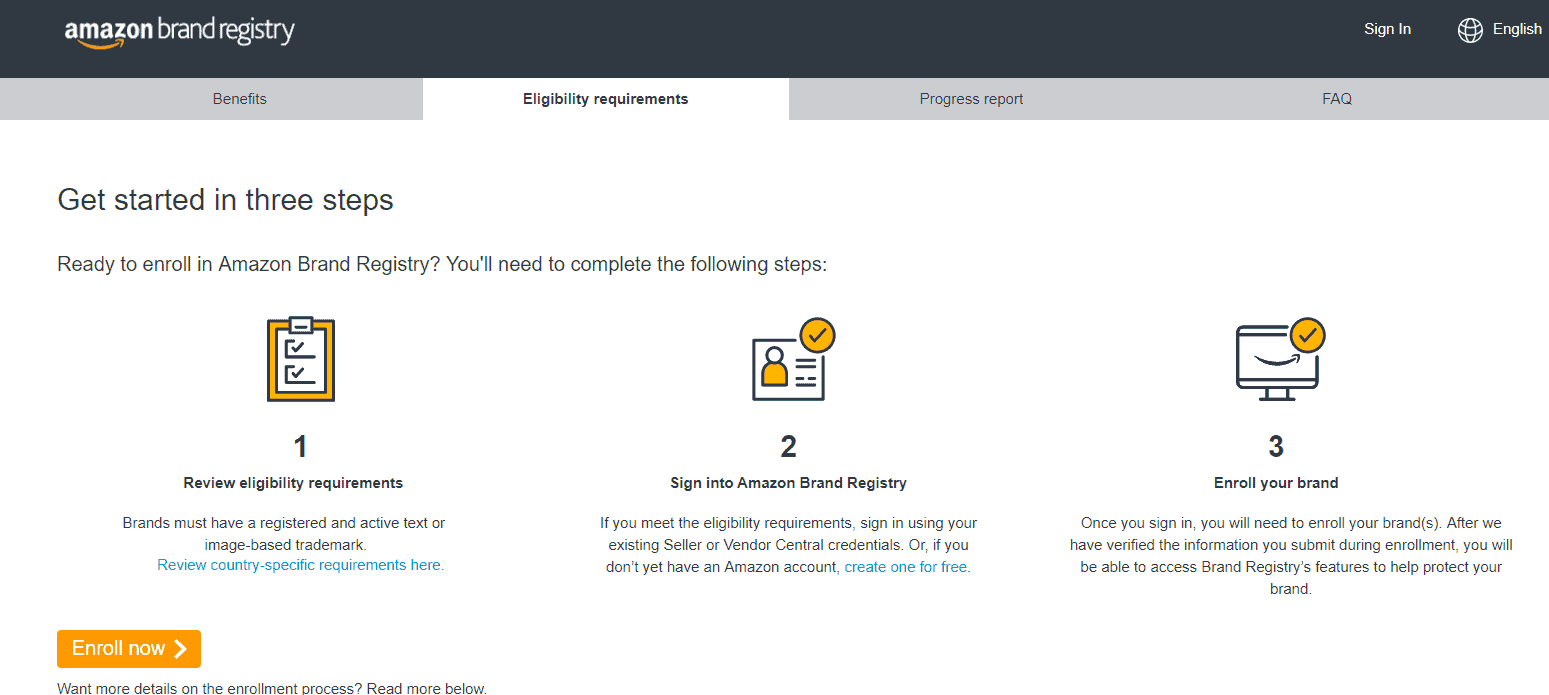
Task: Click the Sign into Amazon Brand Registry heading
Action: (788, 483)
